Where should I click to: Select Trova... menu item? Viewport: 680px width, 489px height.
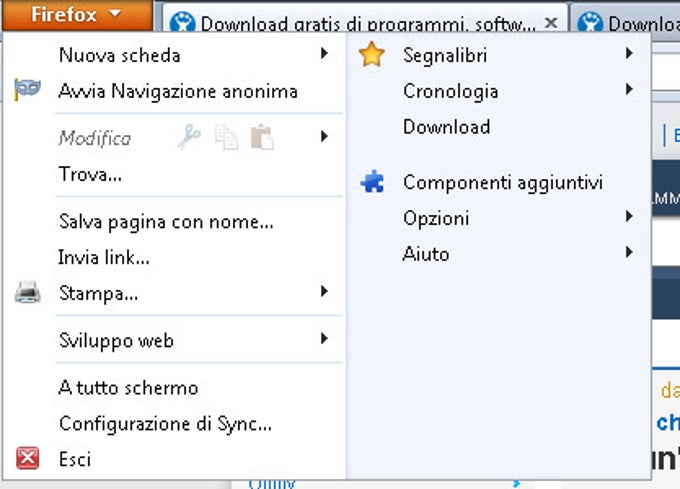pos(173,174)
